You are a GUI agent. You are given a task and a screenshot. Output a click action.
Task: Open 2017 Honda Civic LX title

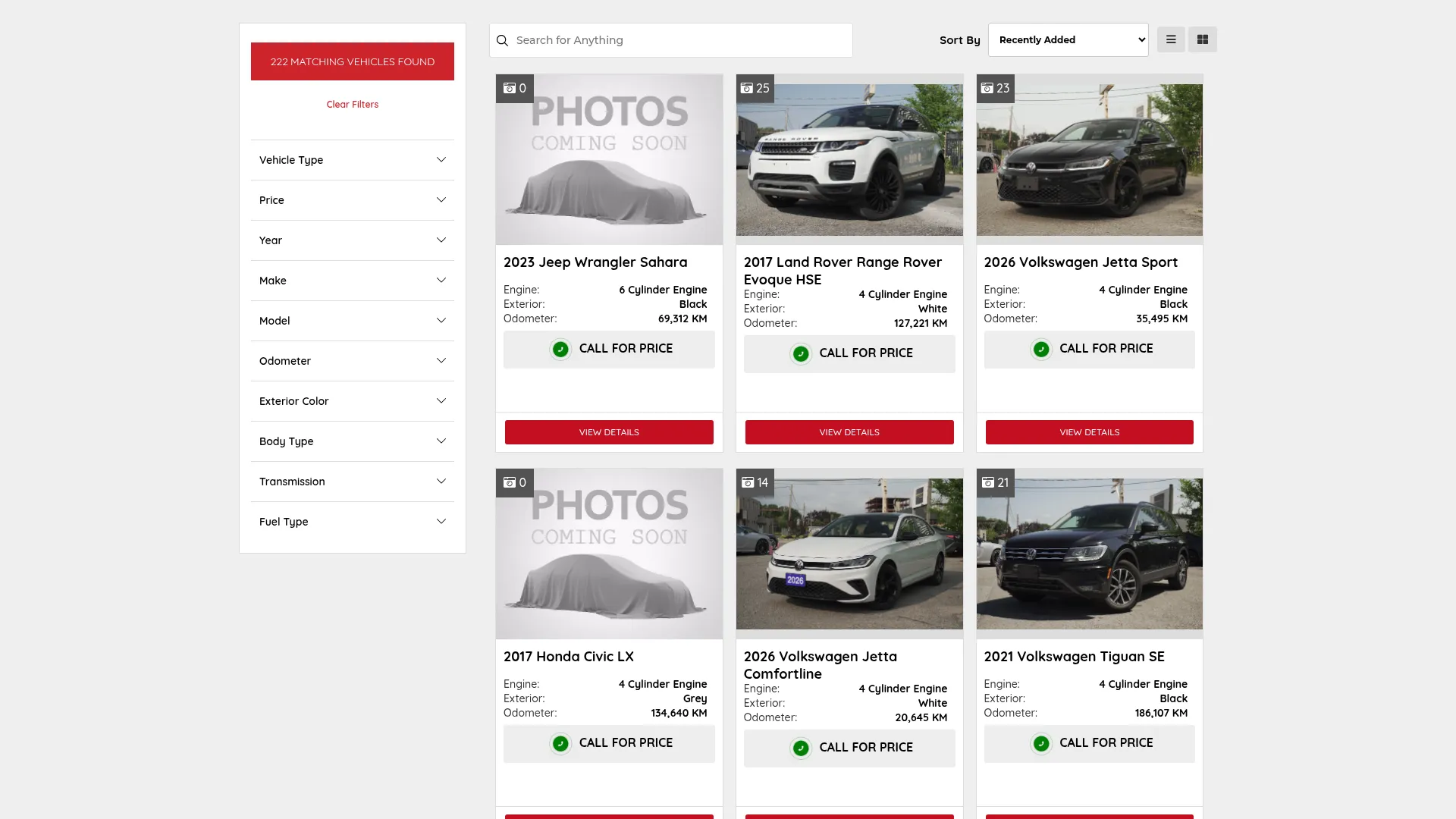(569, 657)
